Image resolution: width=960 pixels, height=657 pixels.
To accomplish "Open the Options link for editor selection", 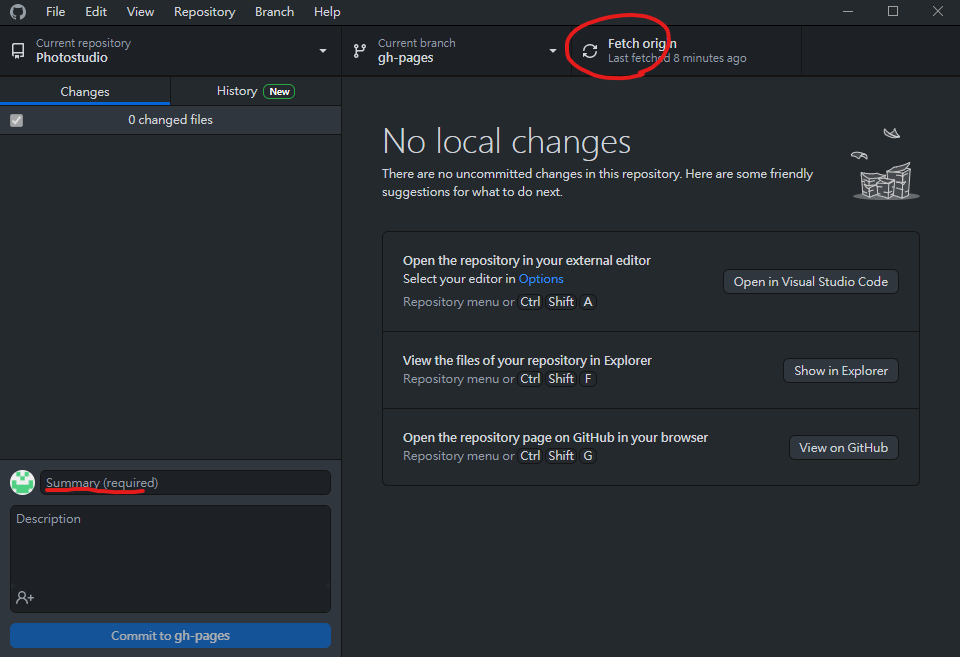I will [x=541, y=279].
